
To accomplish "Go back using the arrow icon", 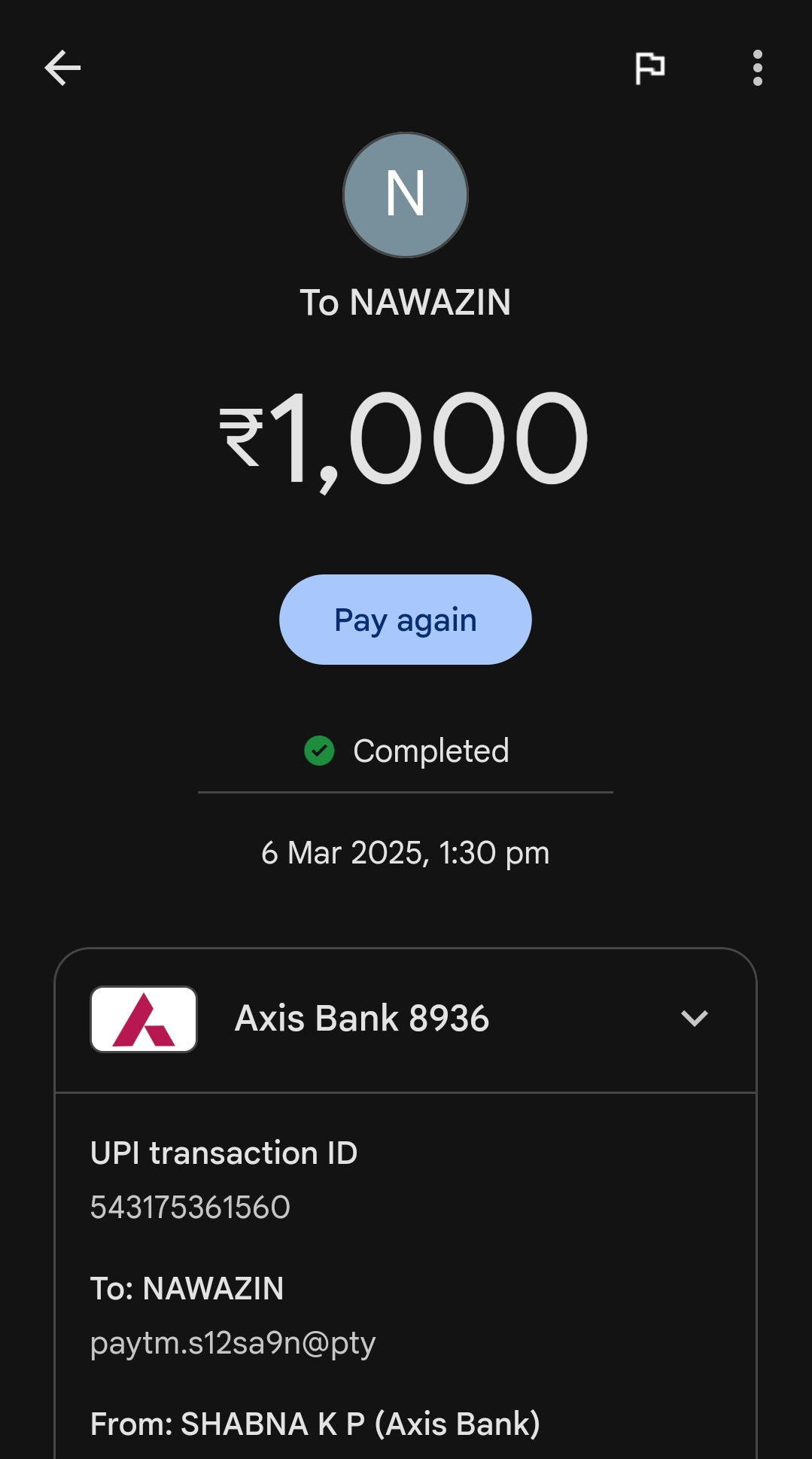I will pos(62,69).
